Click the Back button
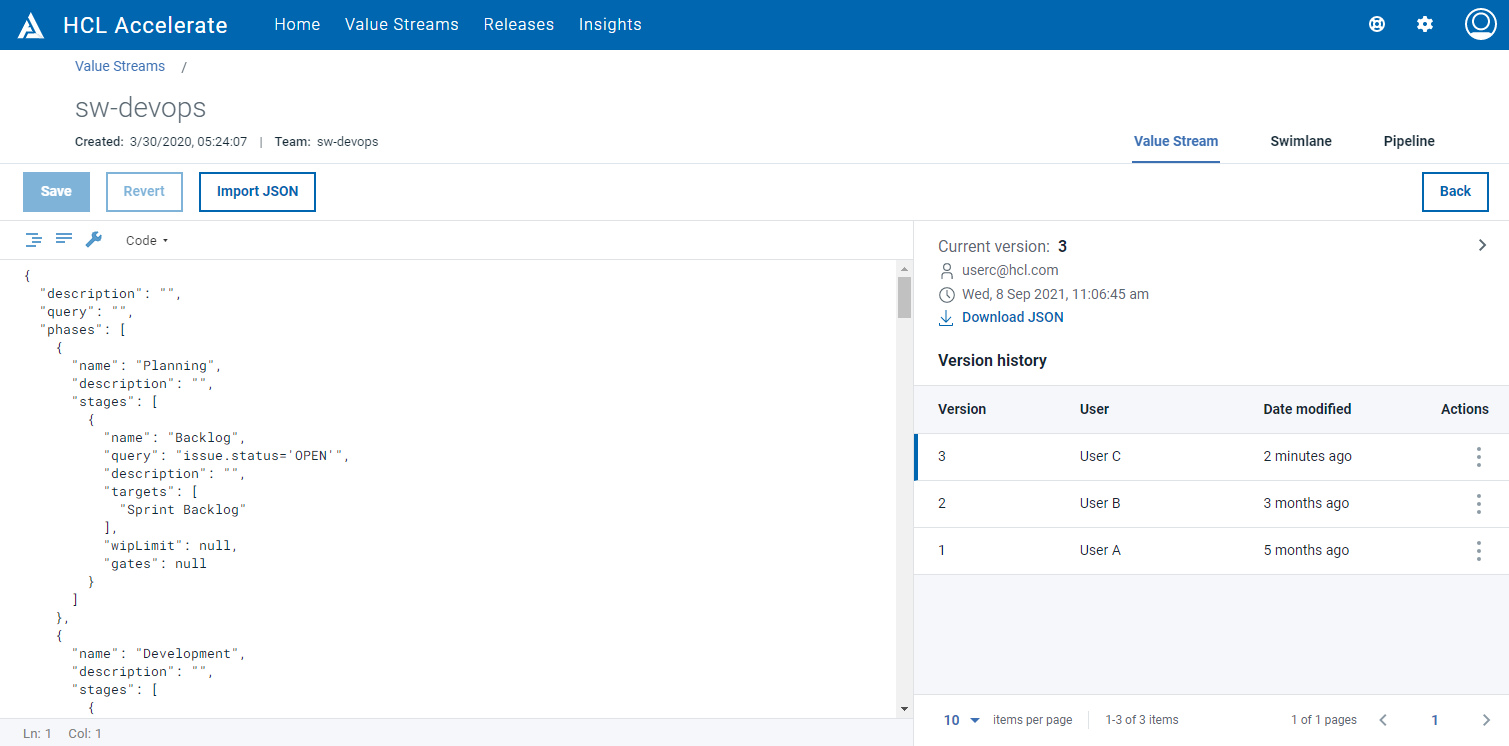 click(x=1455, y=192)
